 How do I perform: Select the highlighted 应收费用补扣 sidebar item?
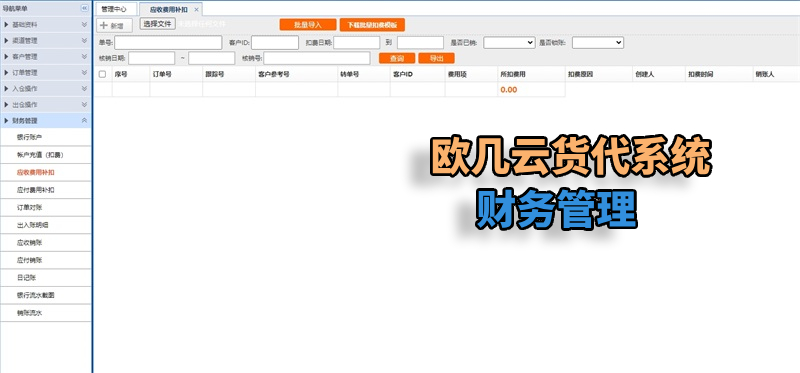(x=45, y=172)
